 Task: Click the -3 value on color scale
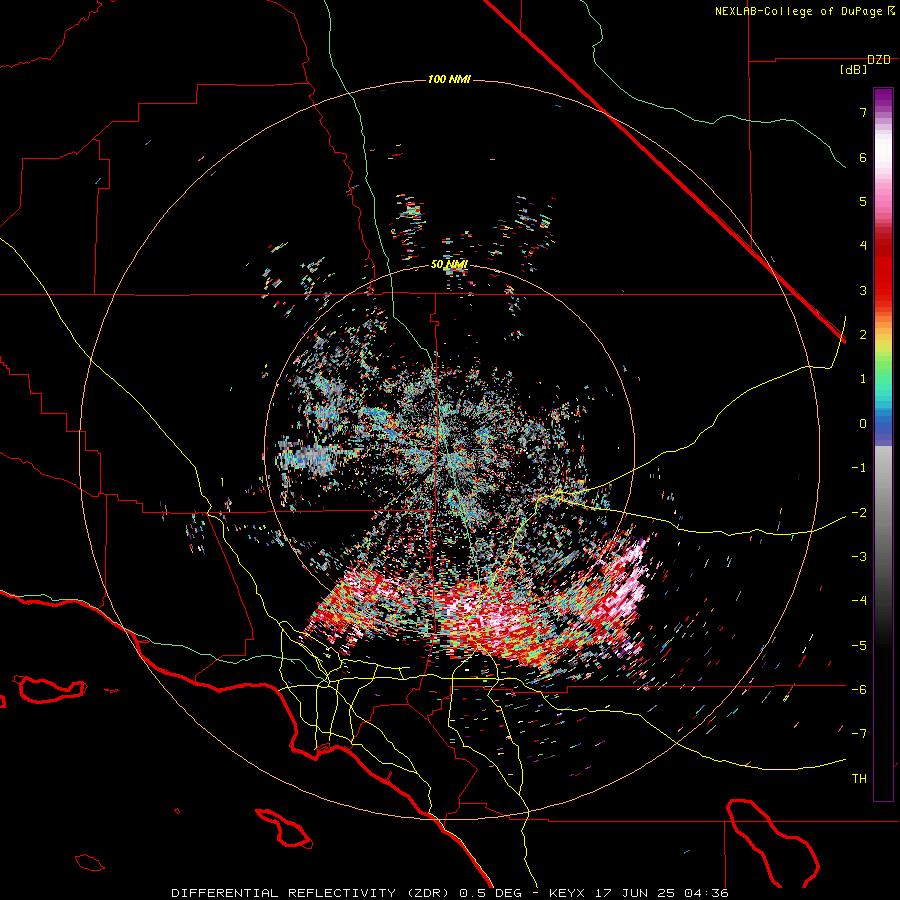pos(859,557)
